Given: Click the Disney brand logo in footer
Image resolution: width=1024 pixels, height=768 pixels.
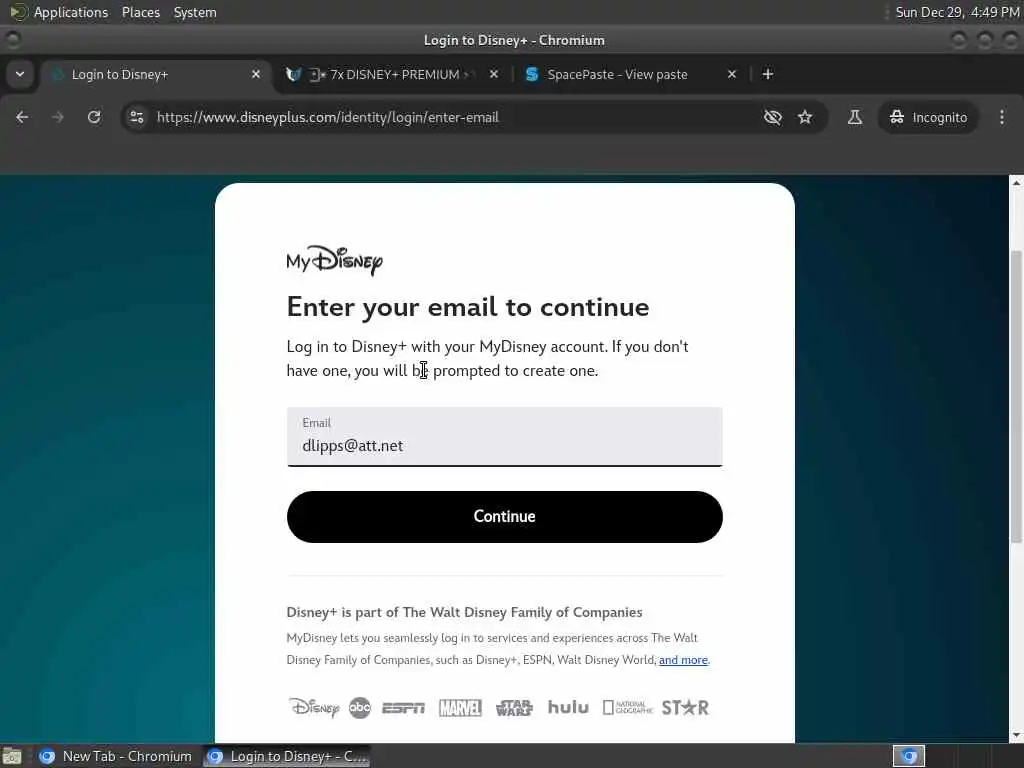Looking at the screenshot, I should point(314,707).
